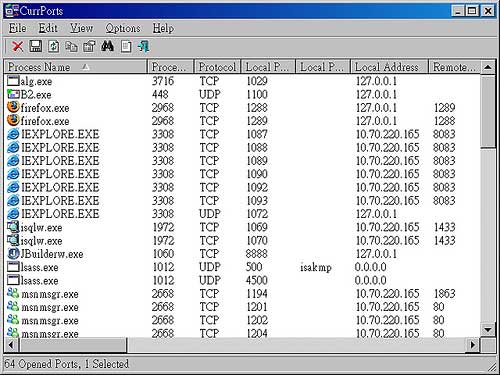Click the horizontal scrollbar left arrow
The width and height of the screenshot is (500, 375).
(x=11, y=345)
